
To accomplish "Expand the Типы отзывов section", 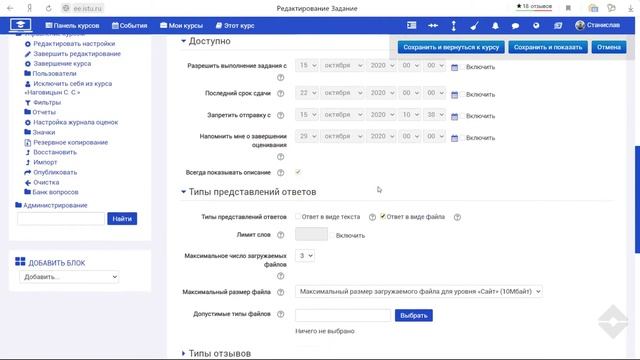I will (216, 353).
